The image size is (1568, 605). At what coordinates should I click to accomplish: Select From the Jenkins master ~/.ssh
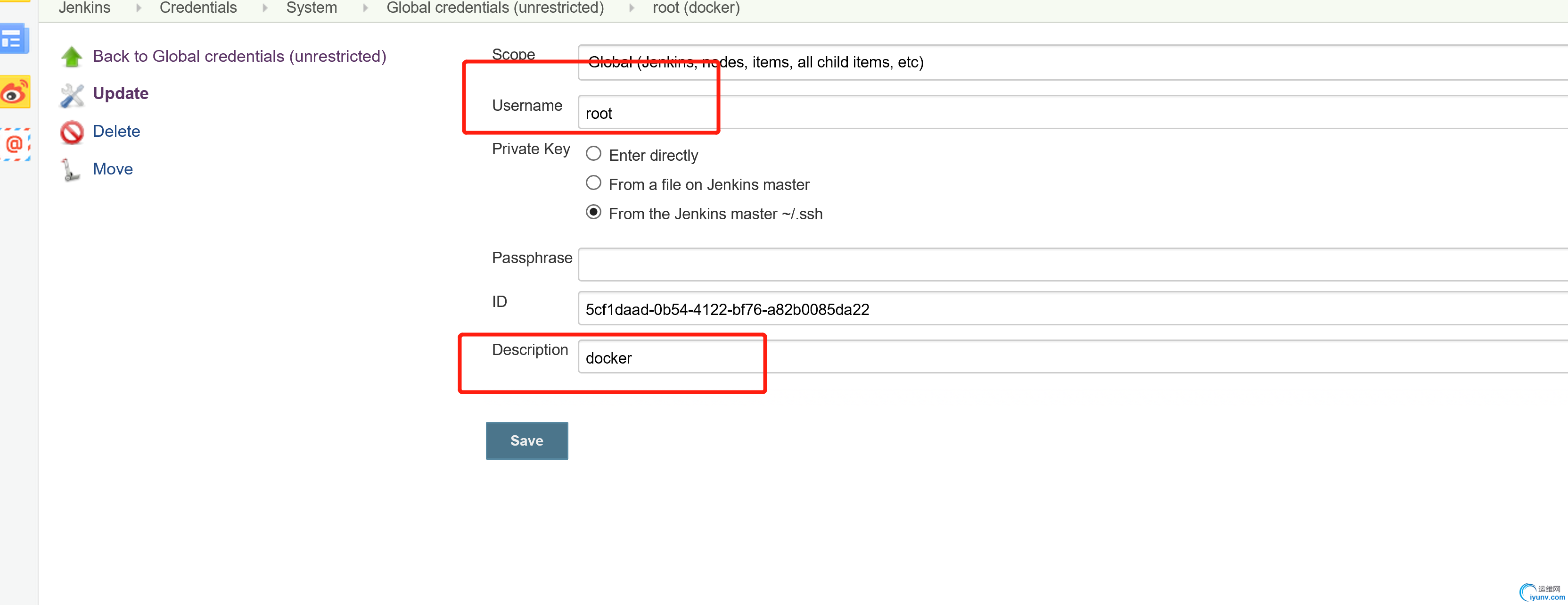pos(593,212)
